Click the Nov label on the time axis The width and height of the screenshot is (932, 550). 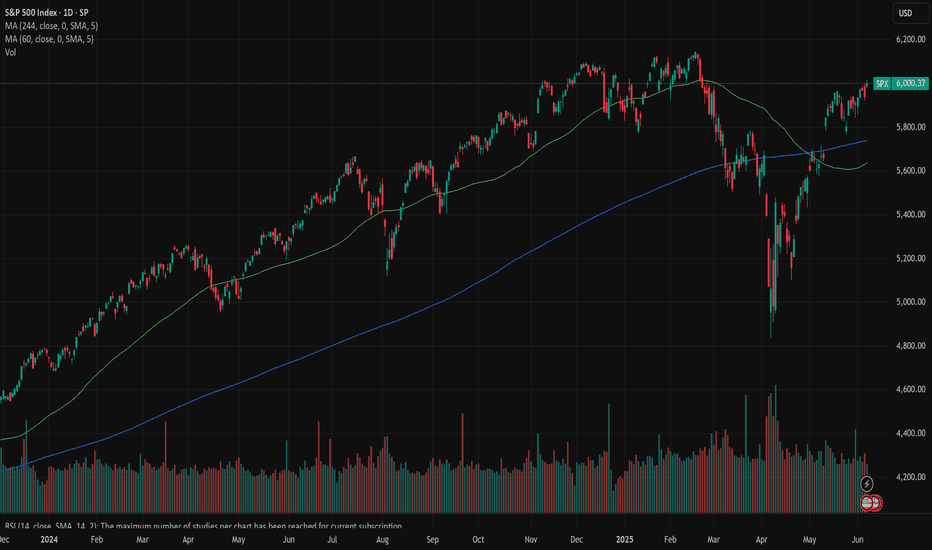(531, 540)
